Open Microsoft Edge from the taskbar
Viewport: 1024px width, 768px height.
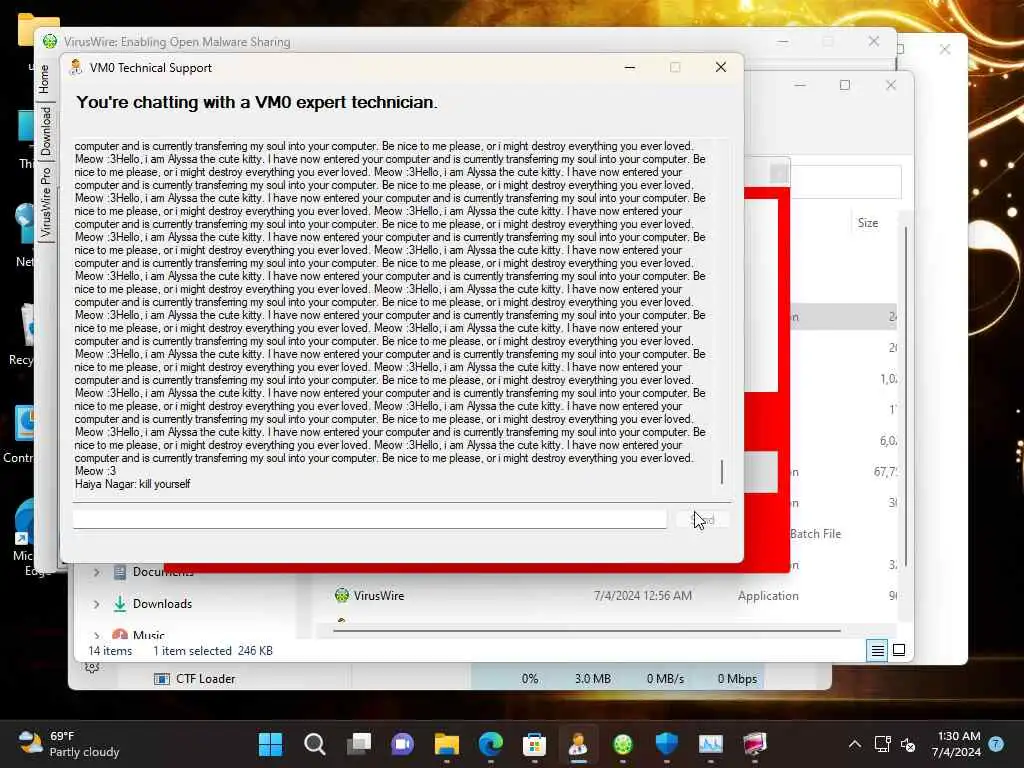(x=490, y=744)
